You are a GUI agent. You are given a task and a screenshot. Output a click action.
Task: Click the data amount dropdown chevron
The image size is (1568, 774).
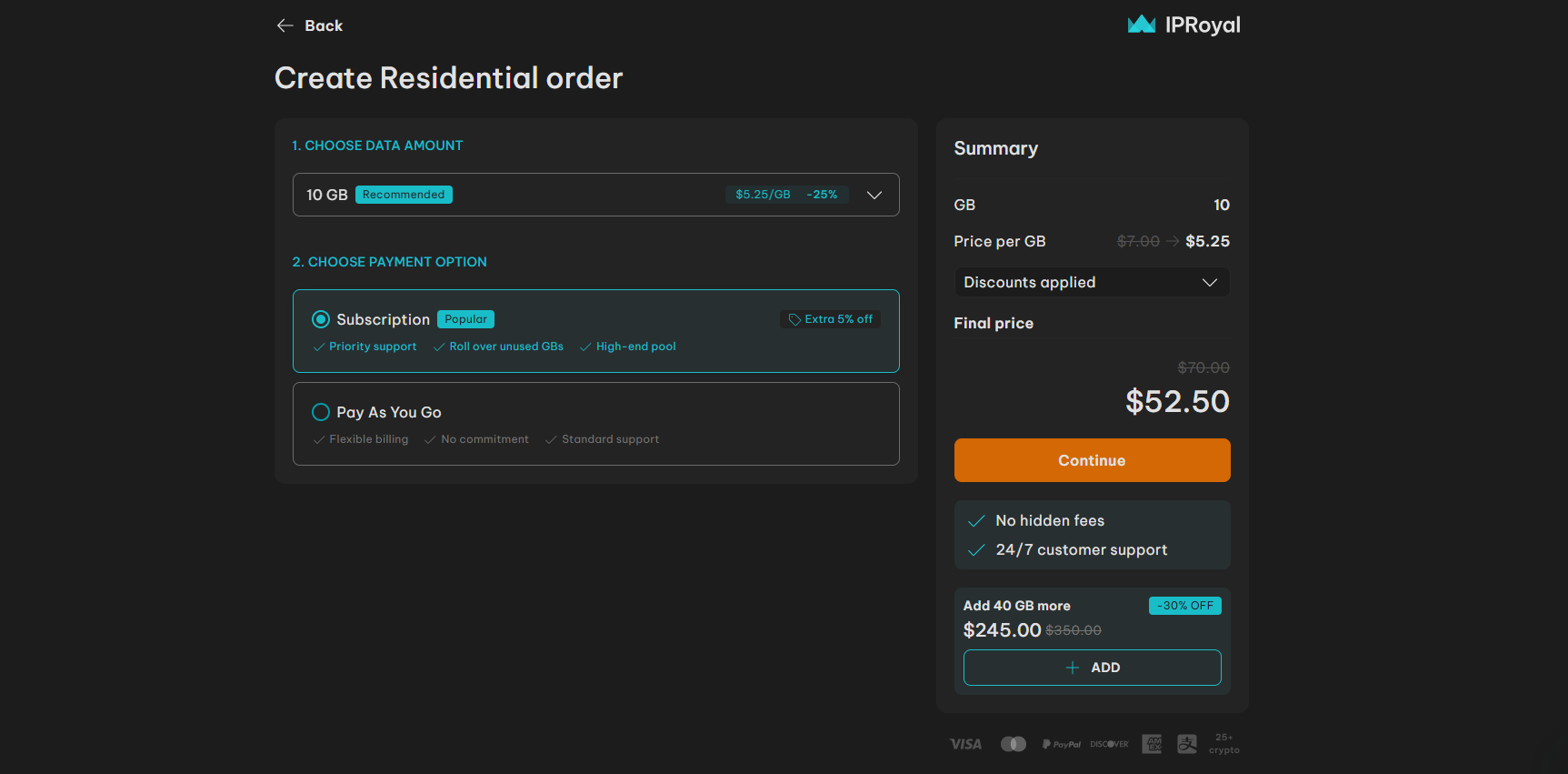click(874, 195)
